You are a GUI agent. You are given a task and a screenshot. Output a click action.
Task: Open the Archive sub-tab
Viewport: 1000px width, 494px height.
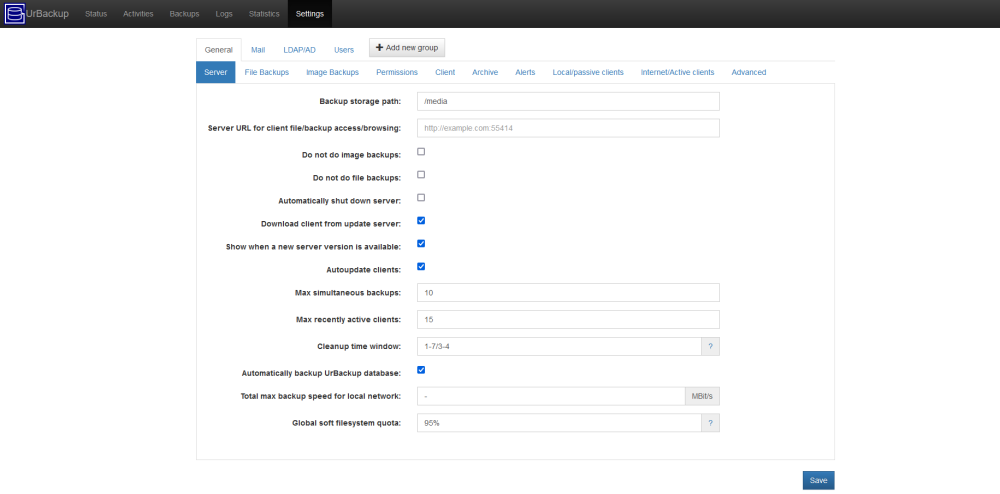[485, 72]
